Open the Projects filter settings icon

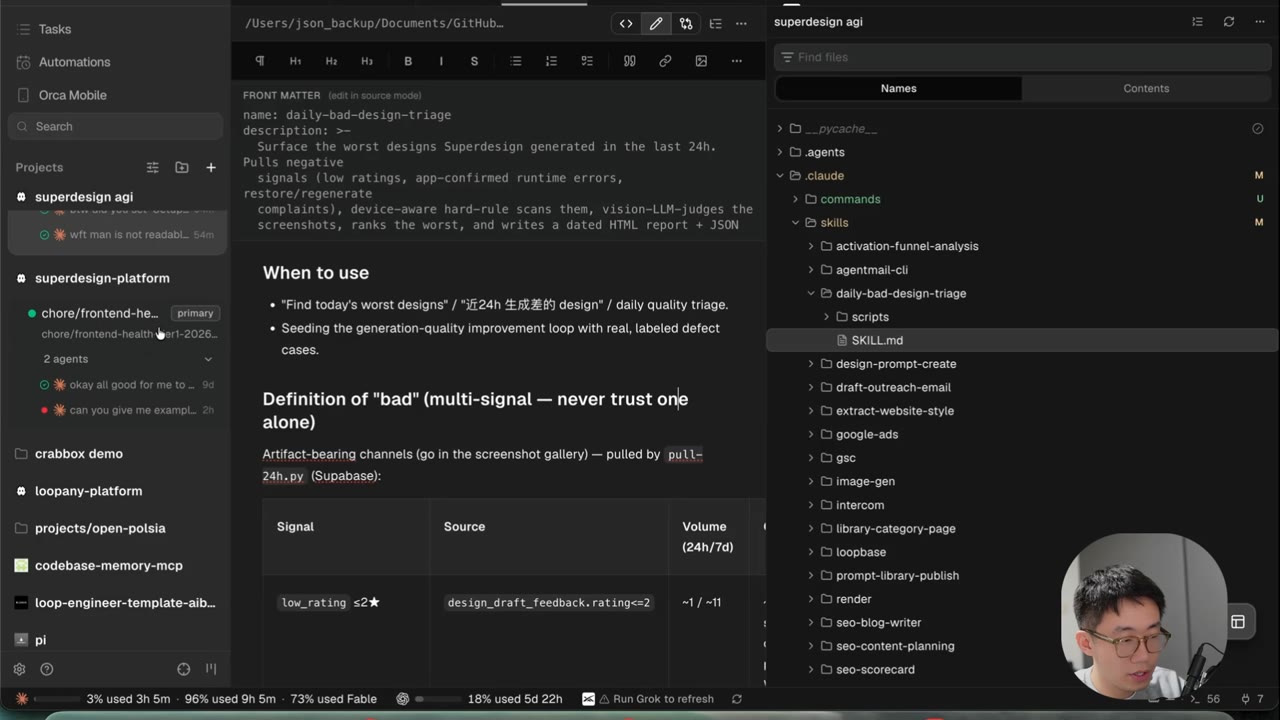tap(152, 167)
